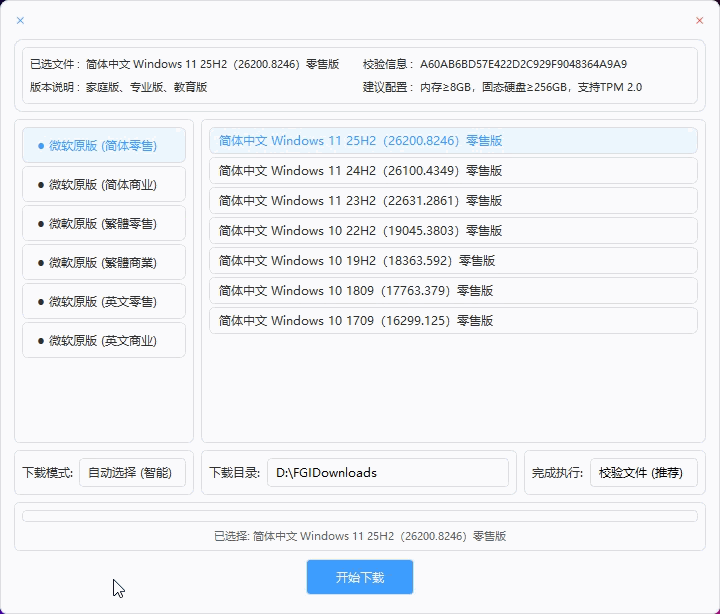The image size is (720, 614).
Task: Open 微軟原版 (繁體零售) category
Action: click(x=104, y=224)
